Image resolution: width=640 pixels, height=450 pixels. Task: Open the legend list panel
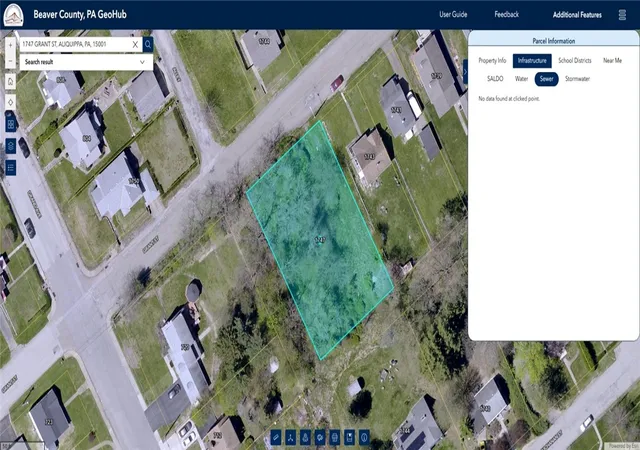coord(11,167)
